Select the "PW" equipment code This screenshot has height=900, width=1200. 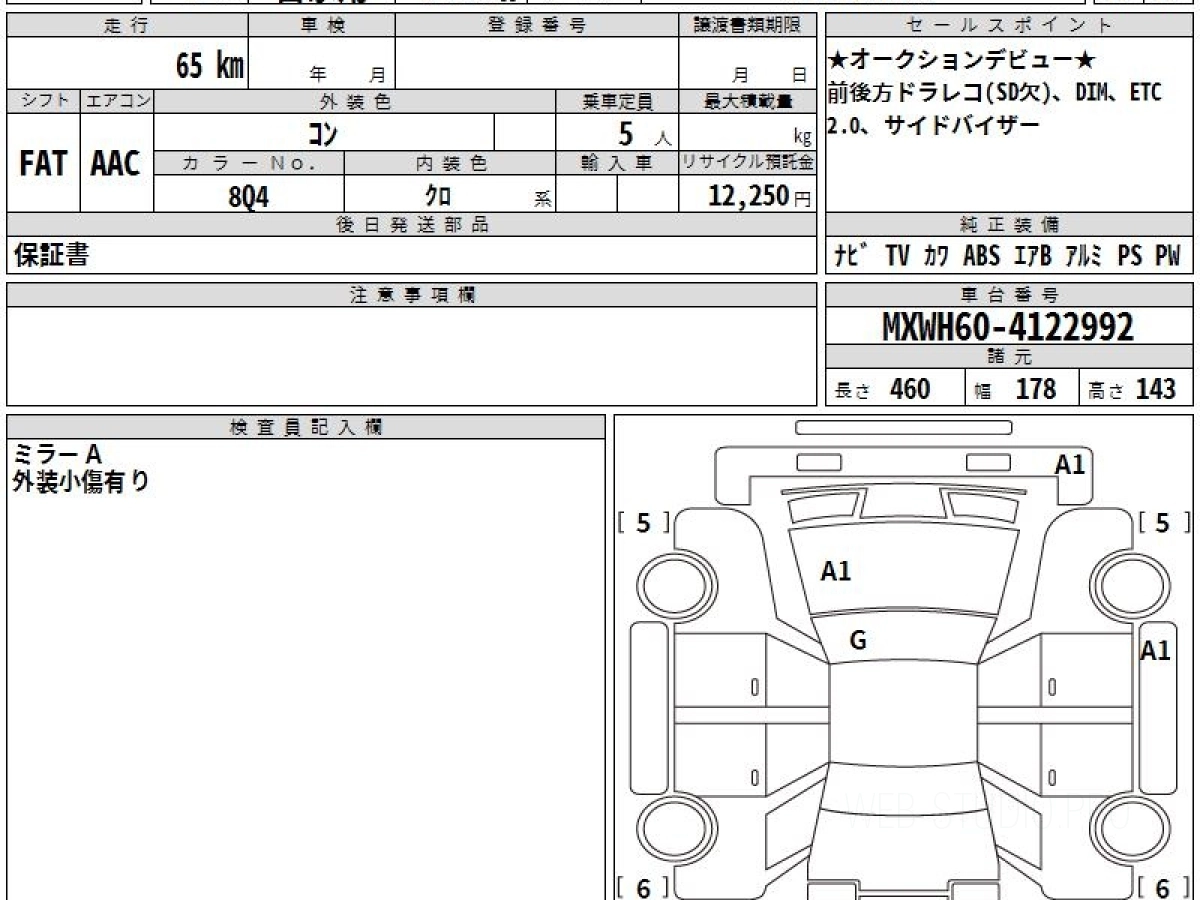[1168, 256]
